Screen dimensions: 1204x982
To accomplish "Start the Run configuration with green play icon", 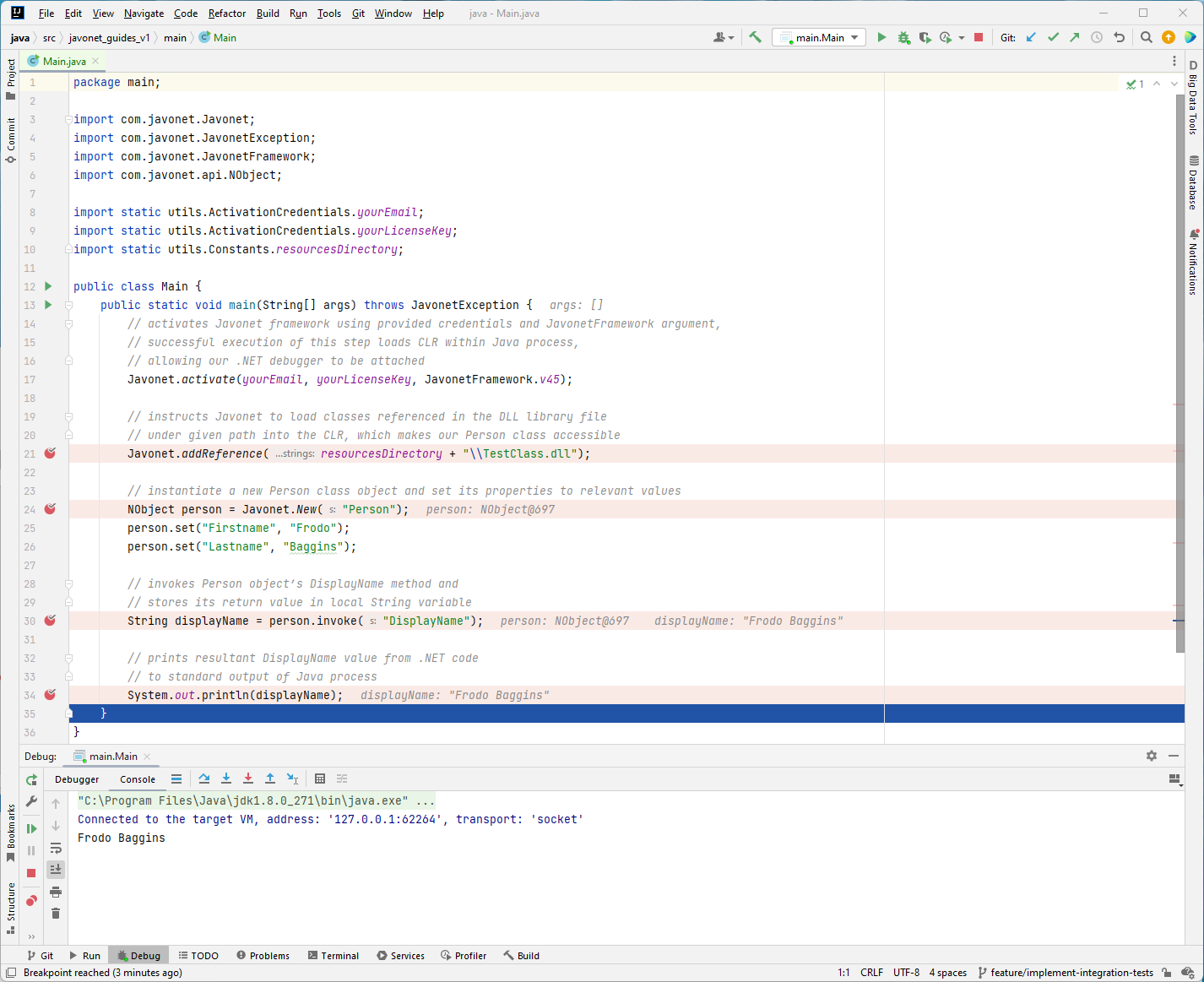I will [881, 37].
